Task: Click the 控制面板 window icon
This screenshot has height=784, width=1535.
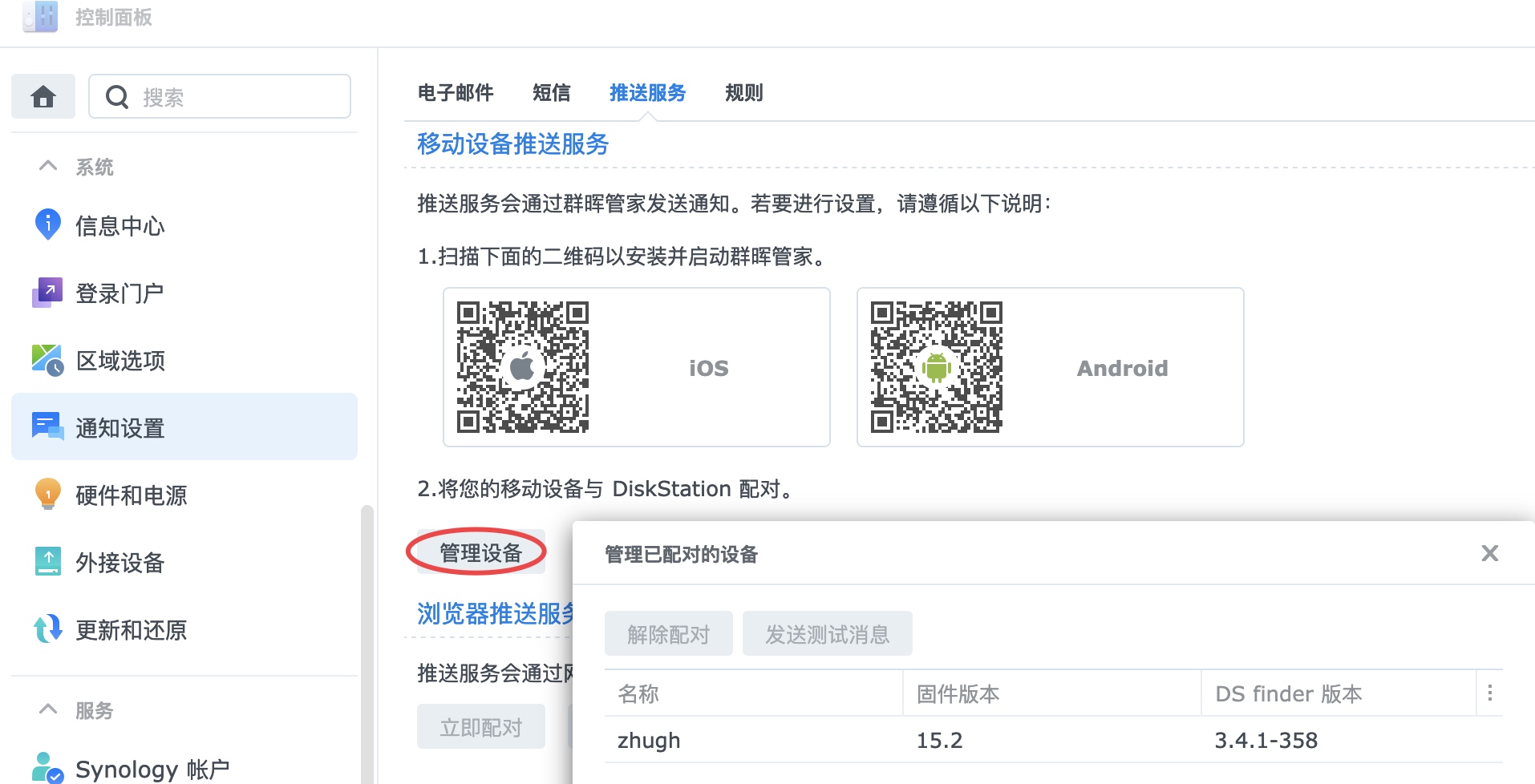Action: coord(41,16)
